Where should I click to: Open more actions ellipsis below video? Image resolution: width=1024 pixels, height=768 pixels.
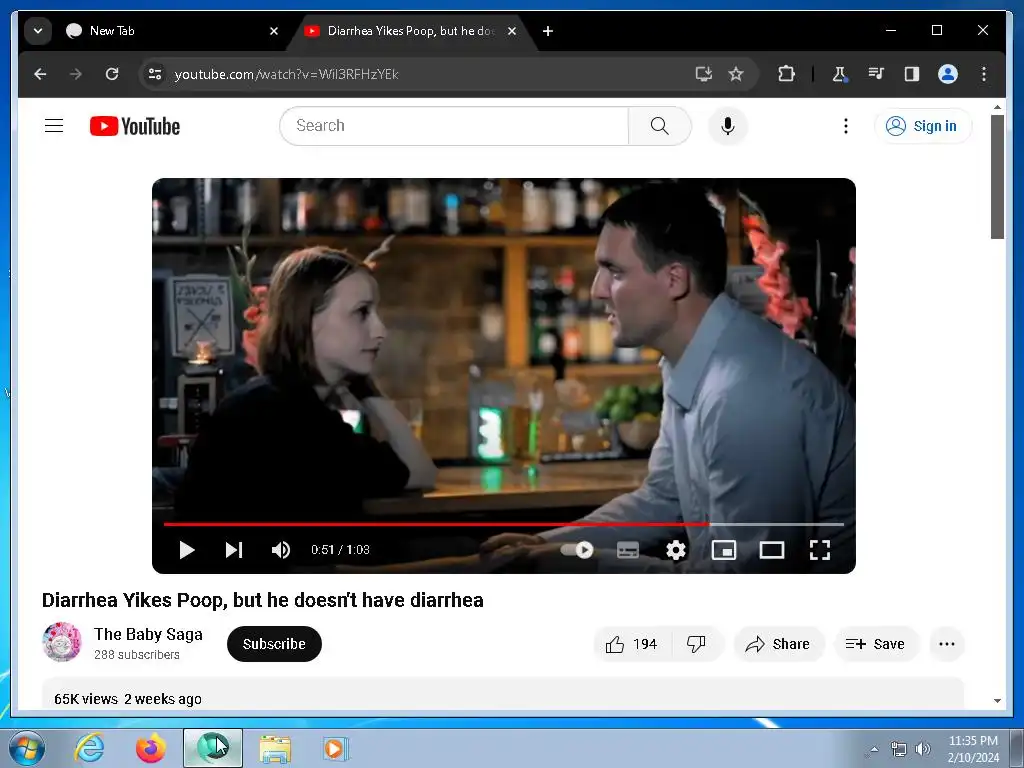pyautogui.click(x=946, y=644)
